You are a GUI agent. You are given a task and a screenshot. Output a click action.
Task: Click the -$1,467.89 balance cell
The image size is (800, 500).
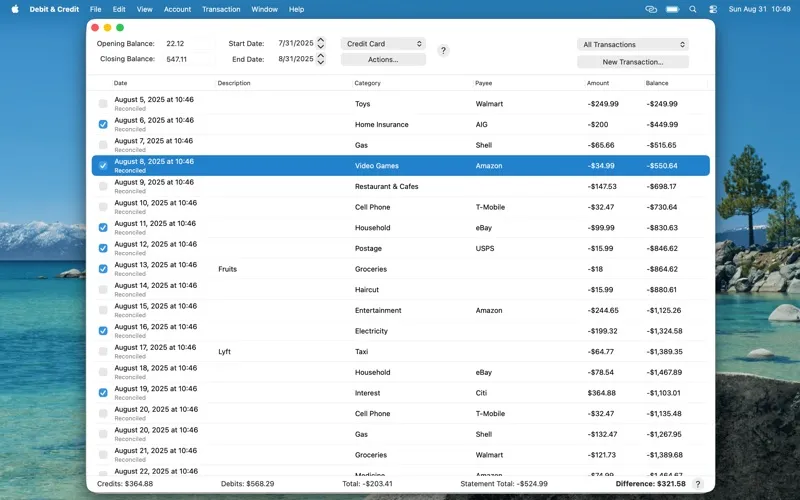[664, 372]
